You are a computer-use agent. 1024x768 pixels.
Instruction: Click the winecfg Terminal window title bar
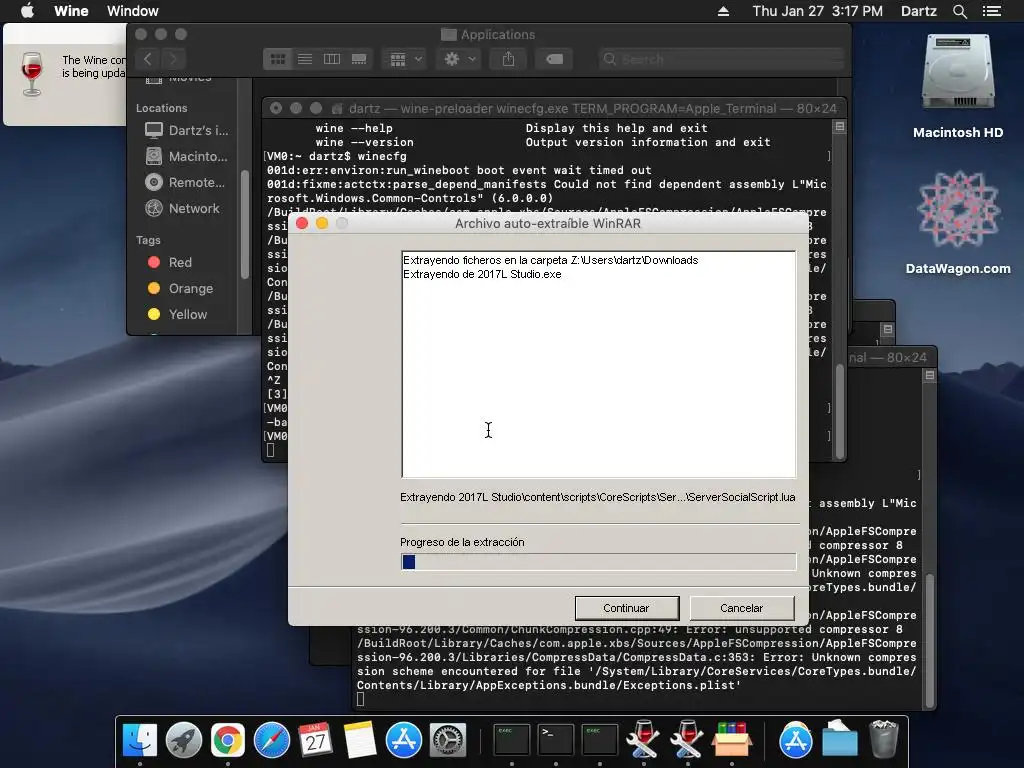(554, 108)
